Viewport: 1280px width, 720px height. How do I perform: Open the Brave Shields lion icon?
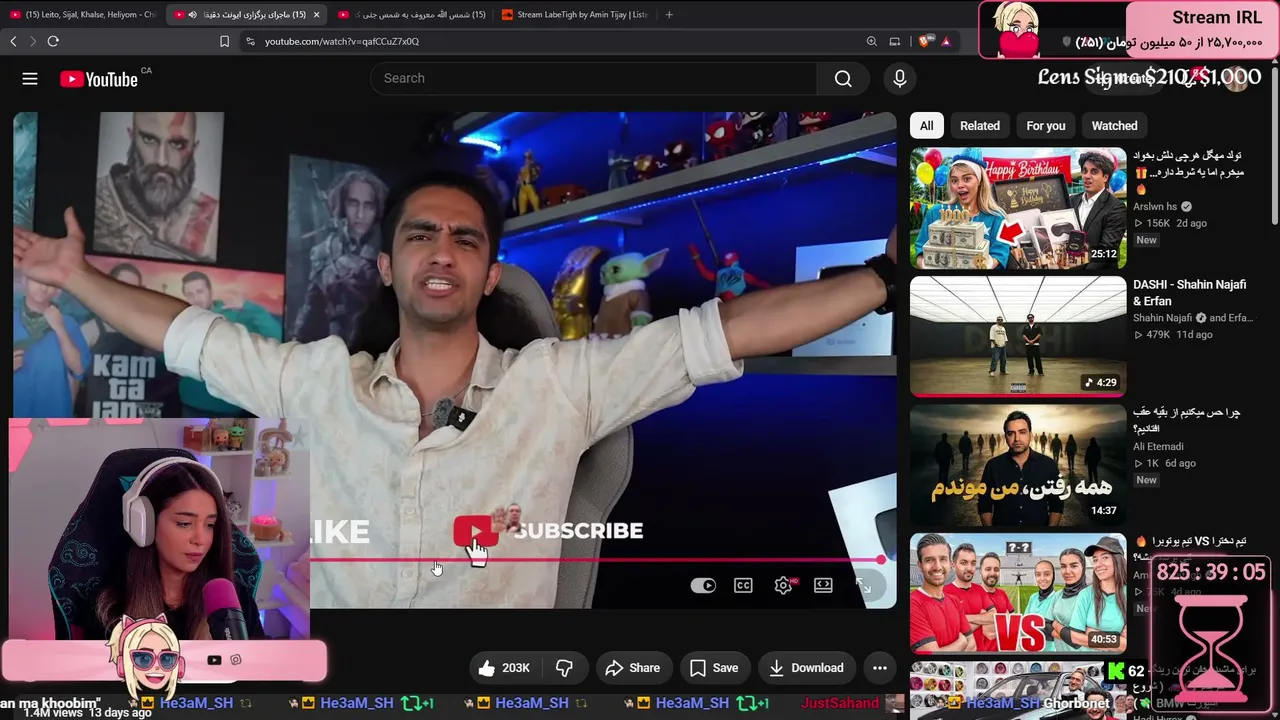tap(924, 41)
